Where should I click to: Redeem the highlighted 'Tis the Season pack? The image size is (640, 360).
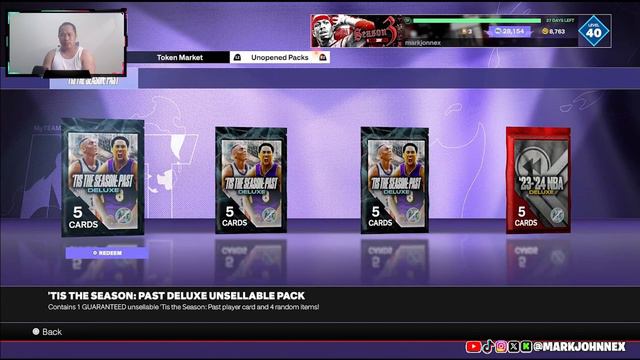(x=107, y=253)
